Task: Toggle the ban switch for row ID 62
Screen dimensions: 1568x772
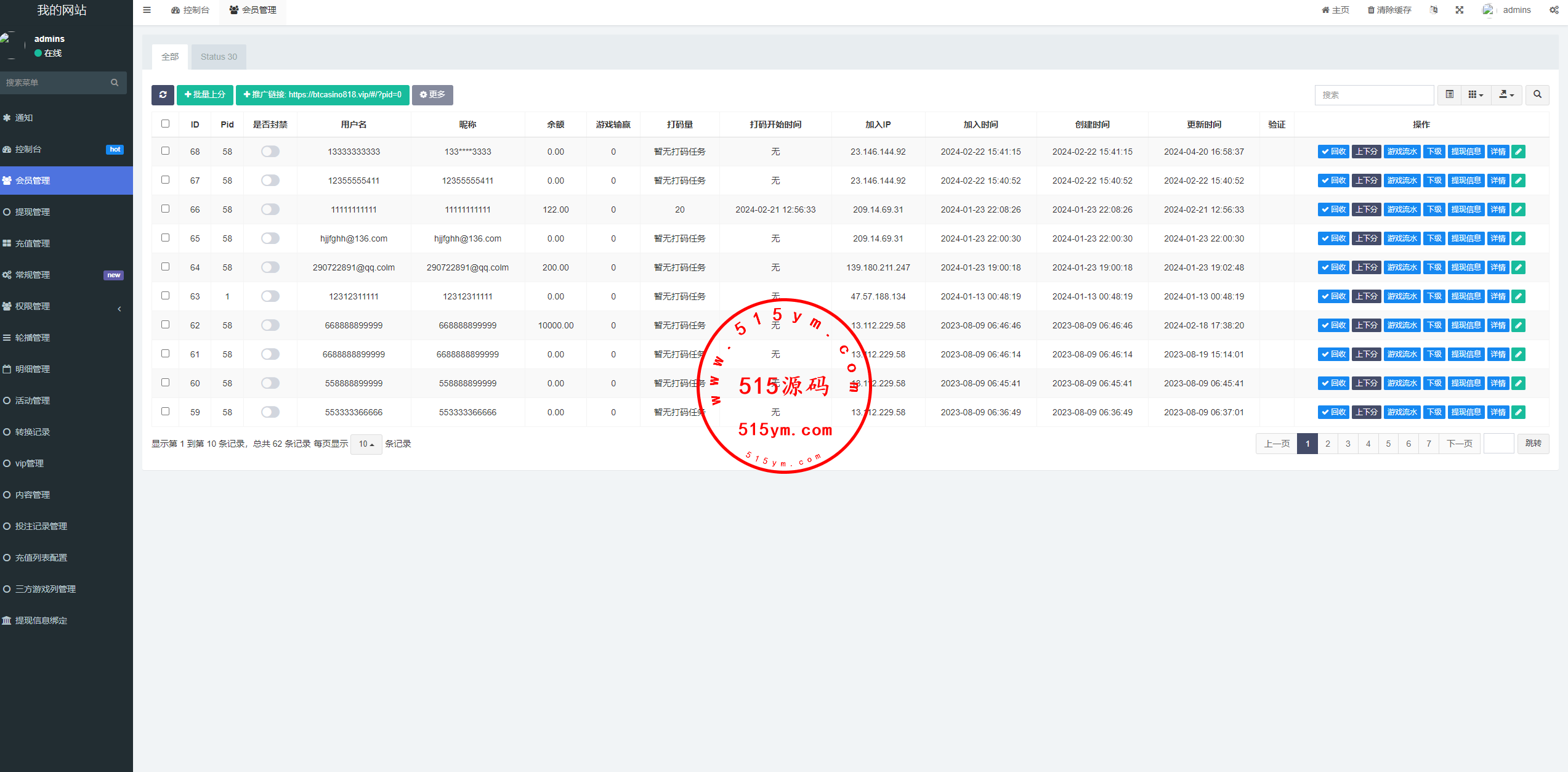Action: (x=270, y=325)
